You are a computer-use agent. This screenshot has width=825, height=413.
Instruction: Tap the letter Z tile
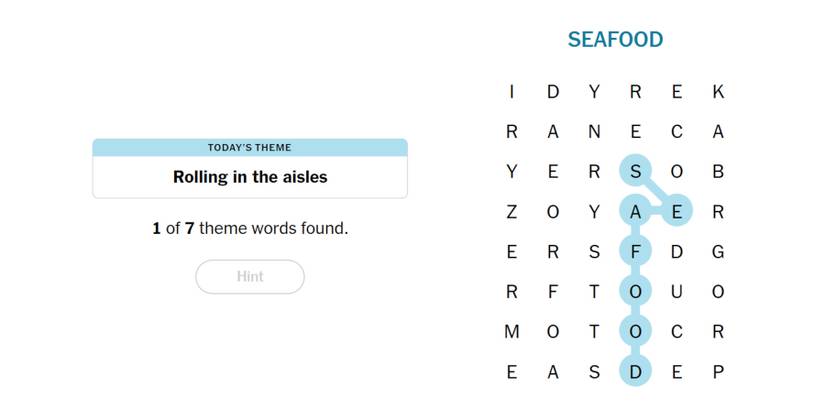(x=512, y=212)
